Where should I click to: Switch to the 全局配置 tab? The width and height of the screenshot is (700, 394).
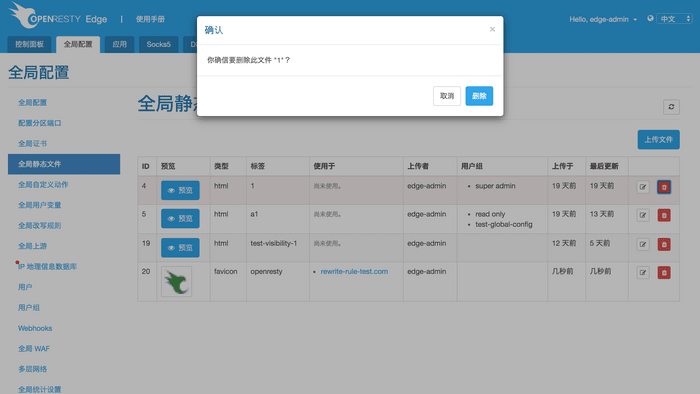(x=78, y=44)
